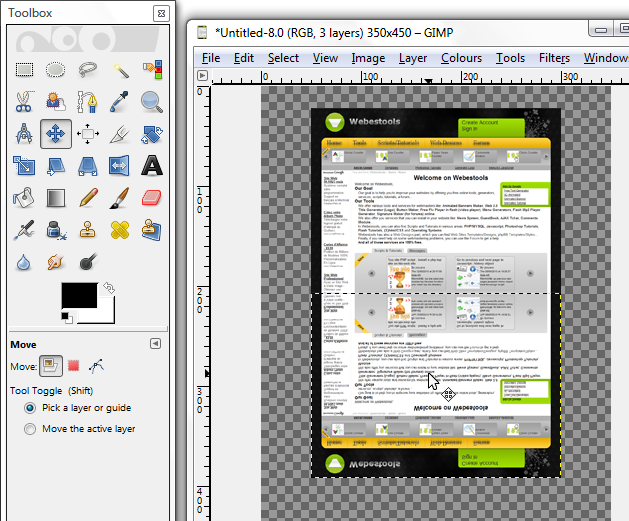Select the Ink tool
The image size is (629, 521).
(x=55, y=230)
